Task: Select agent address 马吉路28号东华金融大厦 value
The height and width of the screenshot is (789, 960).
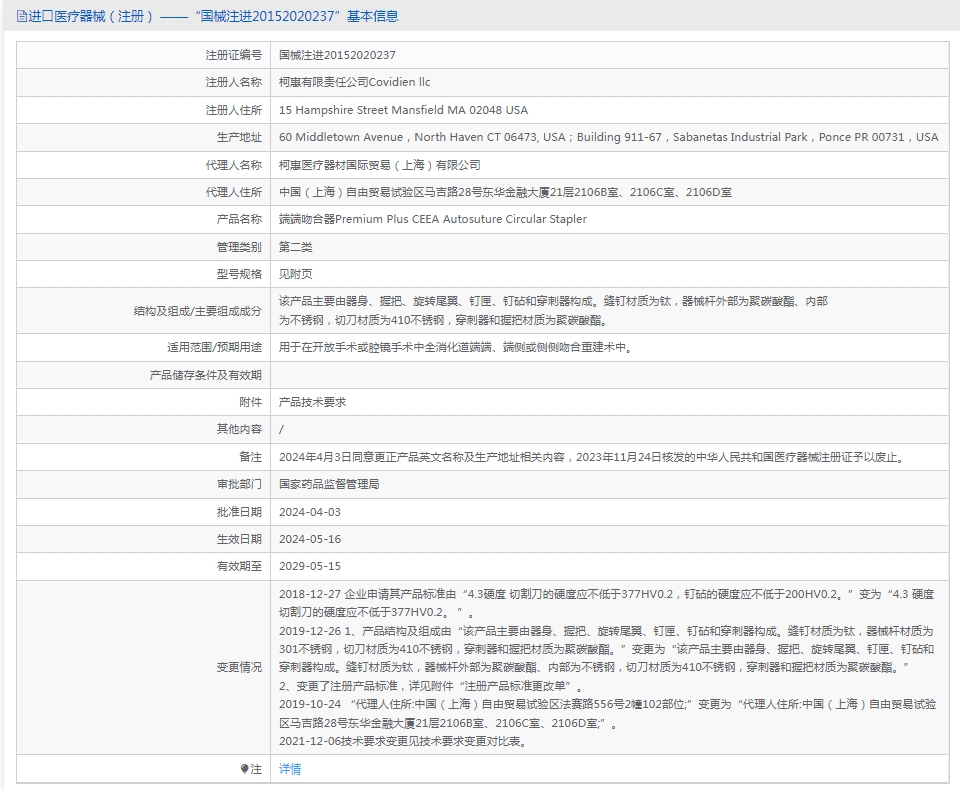Action: click(x=505, y=192)
